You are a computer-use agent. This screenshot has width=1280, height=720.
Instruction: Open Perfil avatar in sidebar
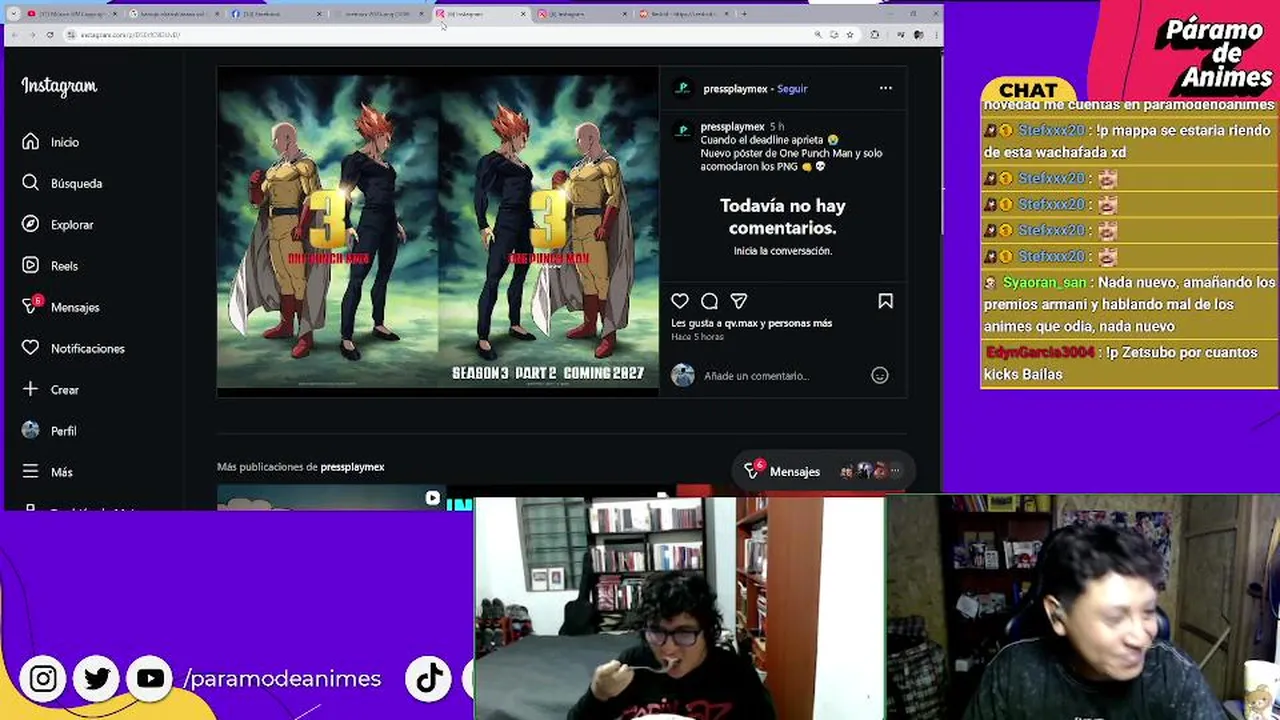[31, 430]
